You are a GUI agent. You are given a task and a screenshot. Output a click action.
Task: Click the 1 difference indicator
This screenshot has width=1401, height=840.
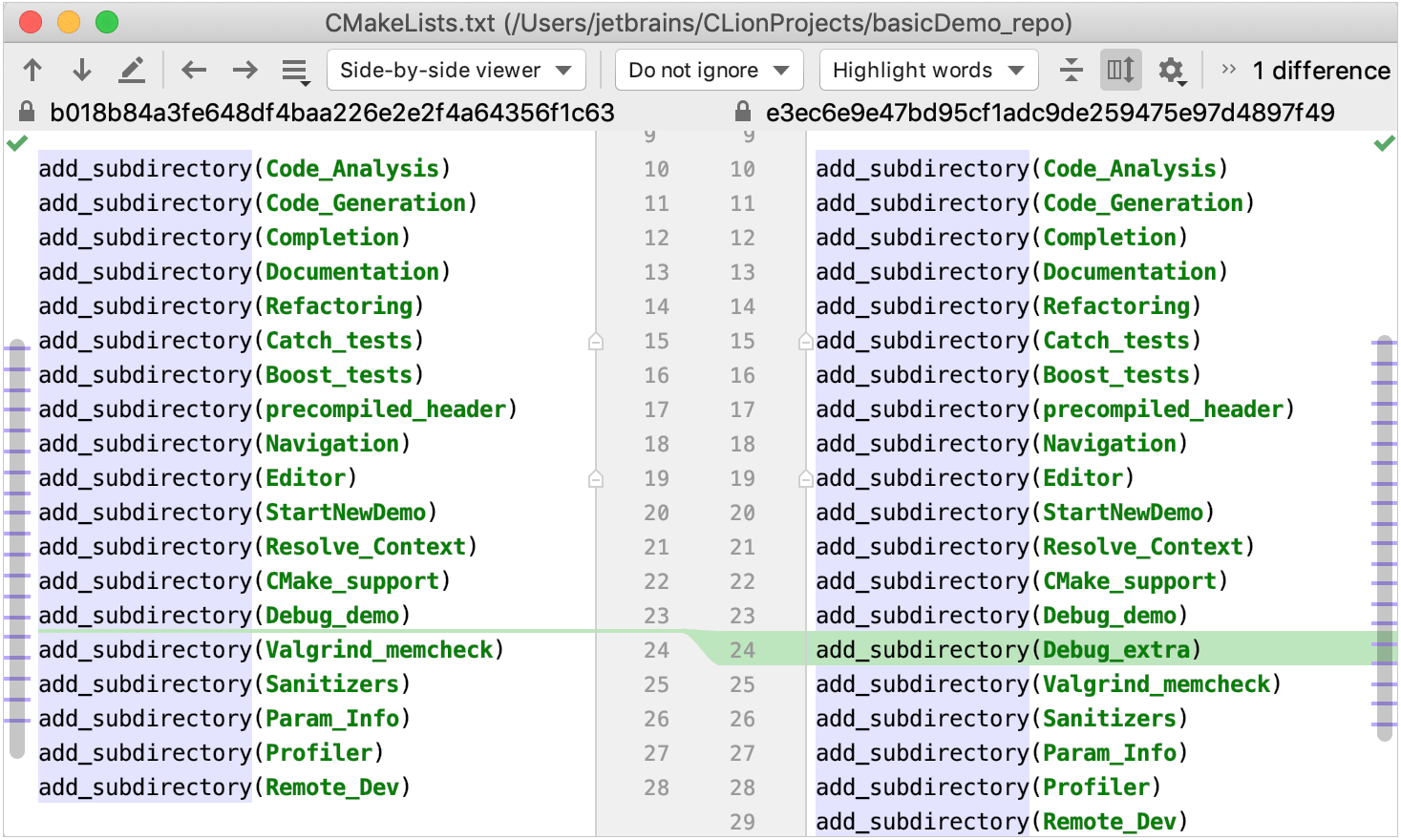pos(1322,69)
